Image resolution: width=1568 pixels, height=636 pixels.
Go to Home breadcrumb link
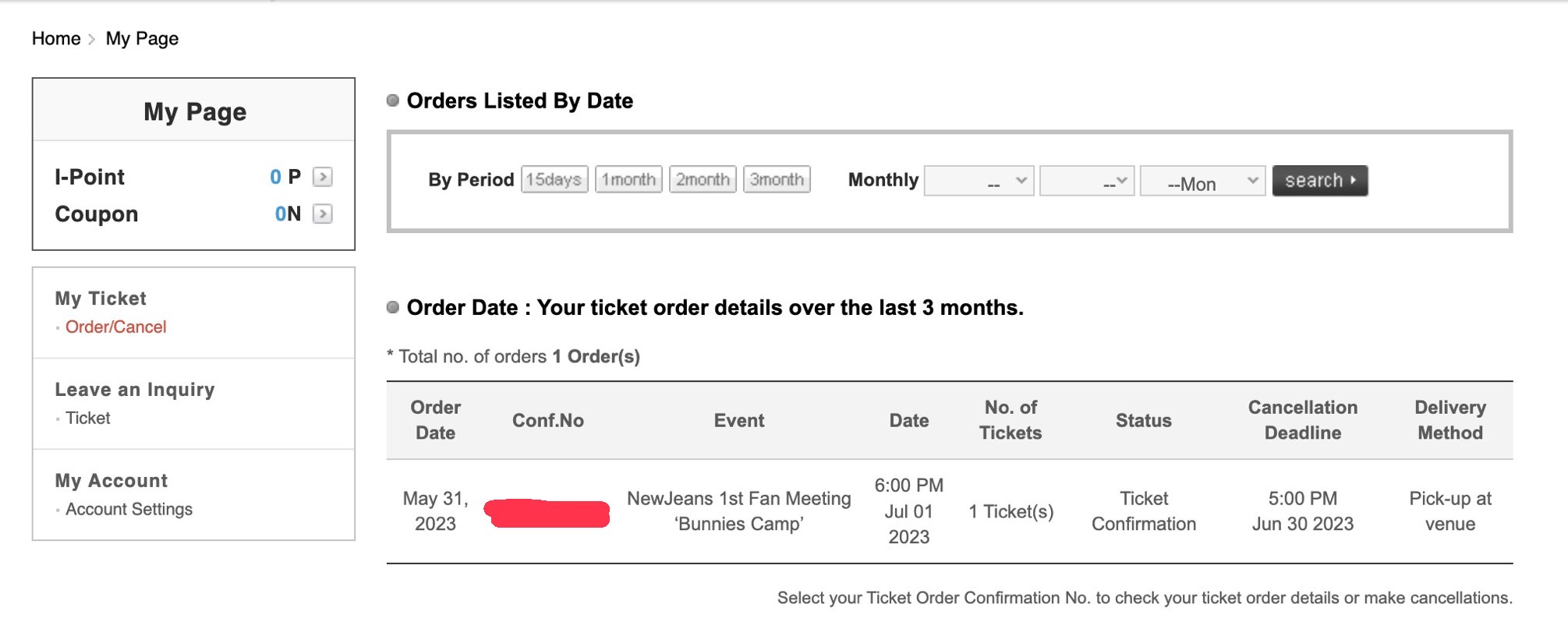[56, 39]
